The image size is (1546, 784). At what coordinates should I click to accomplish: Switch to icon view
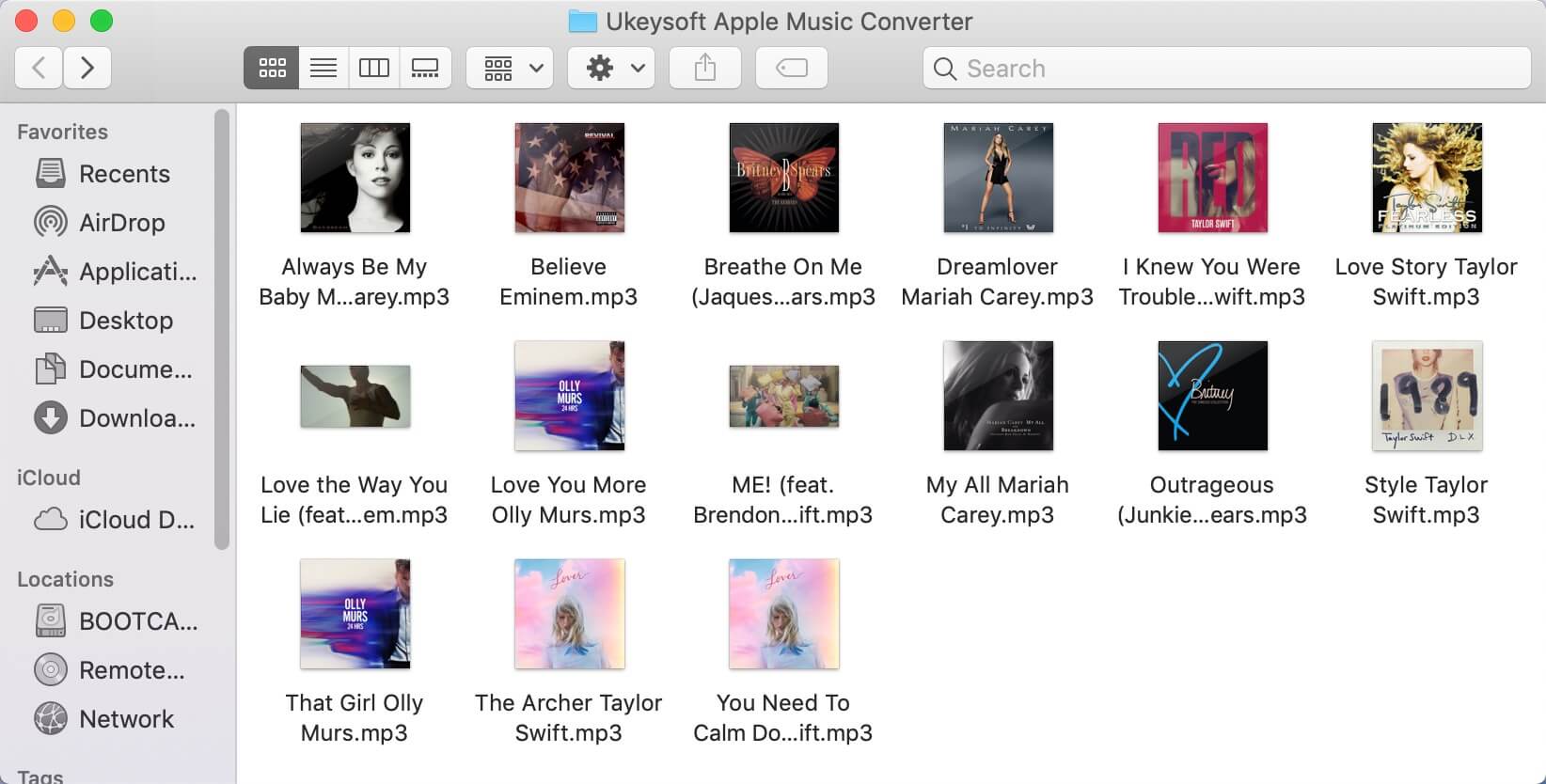pos(272,68)
